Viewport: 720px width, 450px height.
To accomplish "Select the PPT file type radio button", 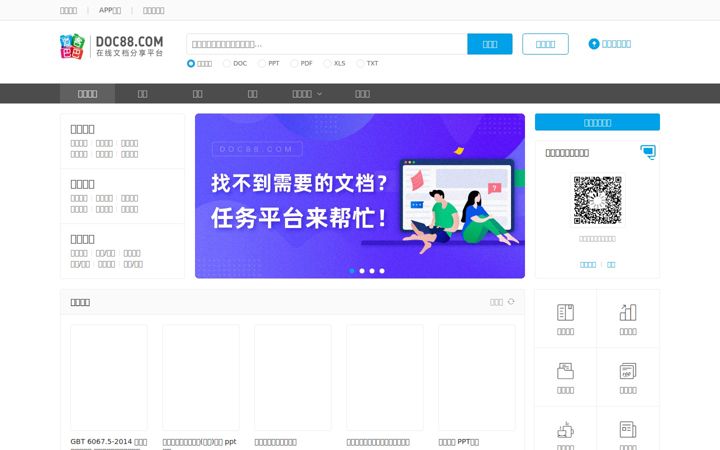I will [262, 63].
